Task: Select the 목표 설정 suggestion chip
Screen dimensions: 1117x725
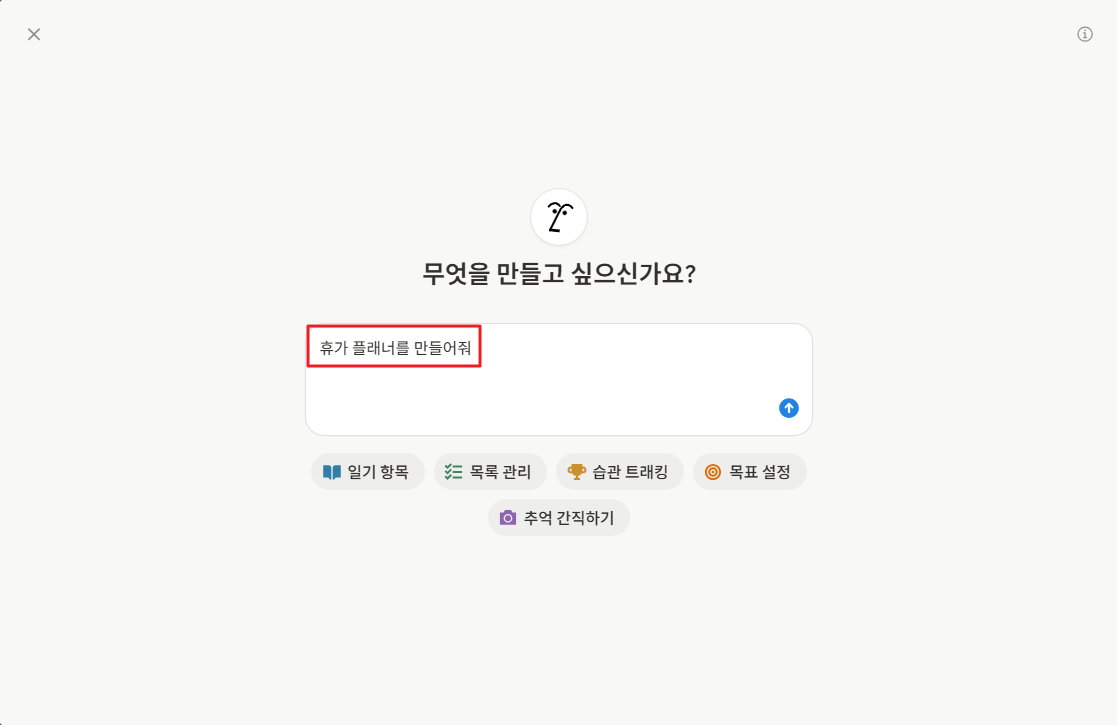Action: coord(749,471)
